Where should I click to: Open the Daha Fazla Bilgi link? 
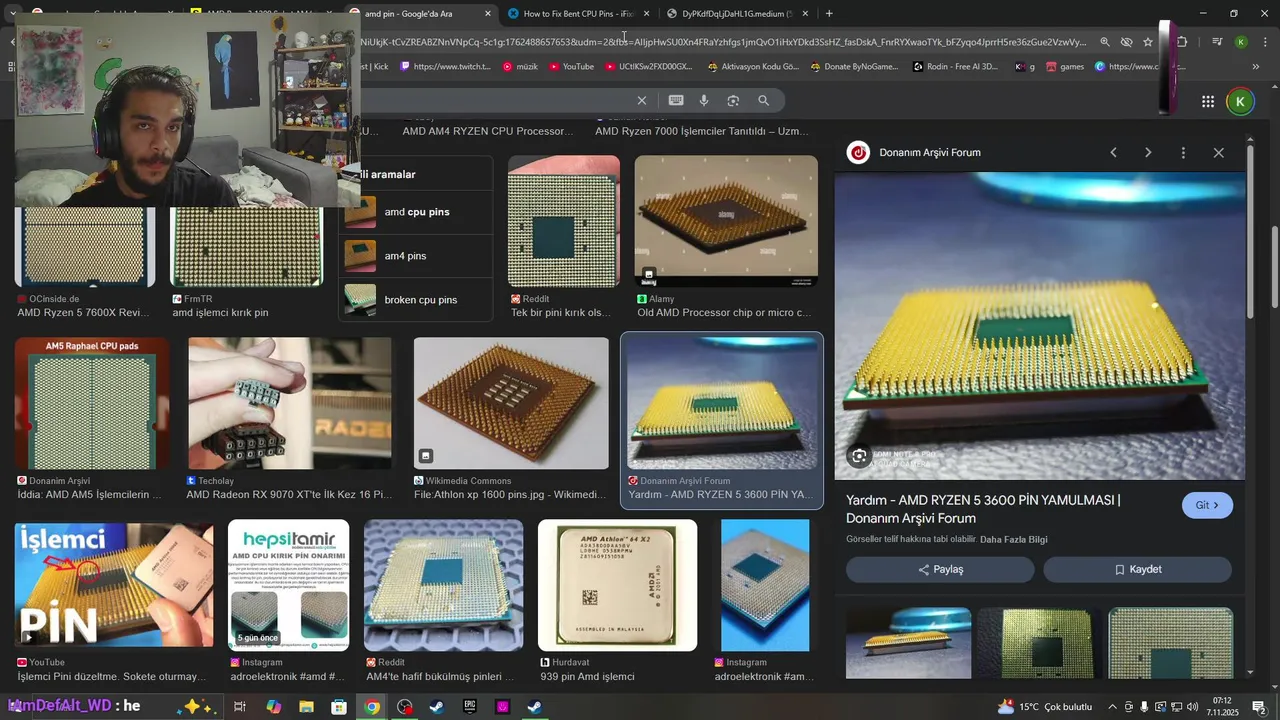pyautogui.click(x=1013, y=539)
